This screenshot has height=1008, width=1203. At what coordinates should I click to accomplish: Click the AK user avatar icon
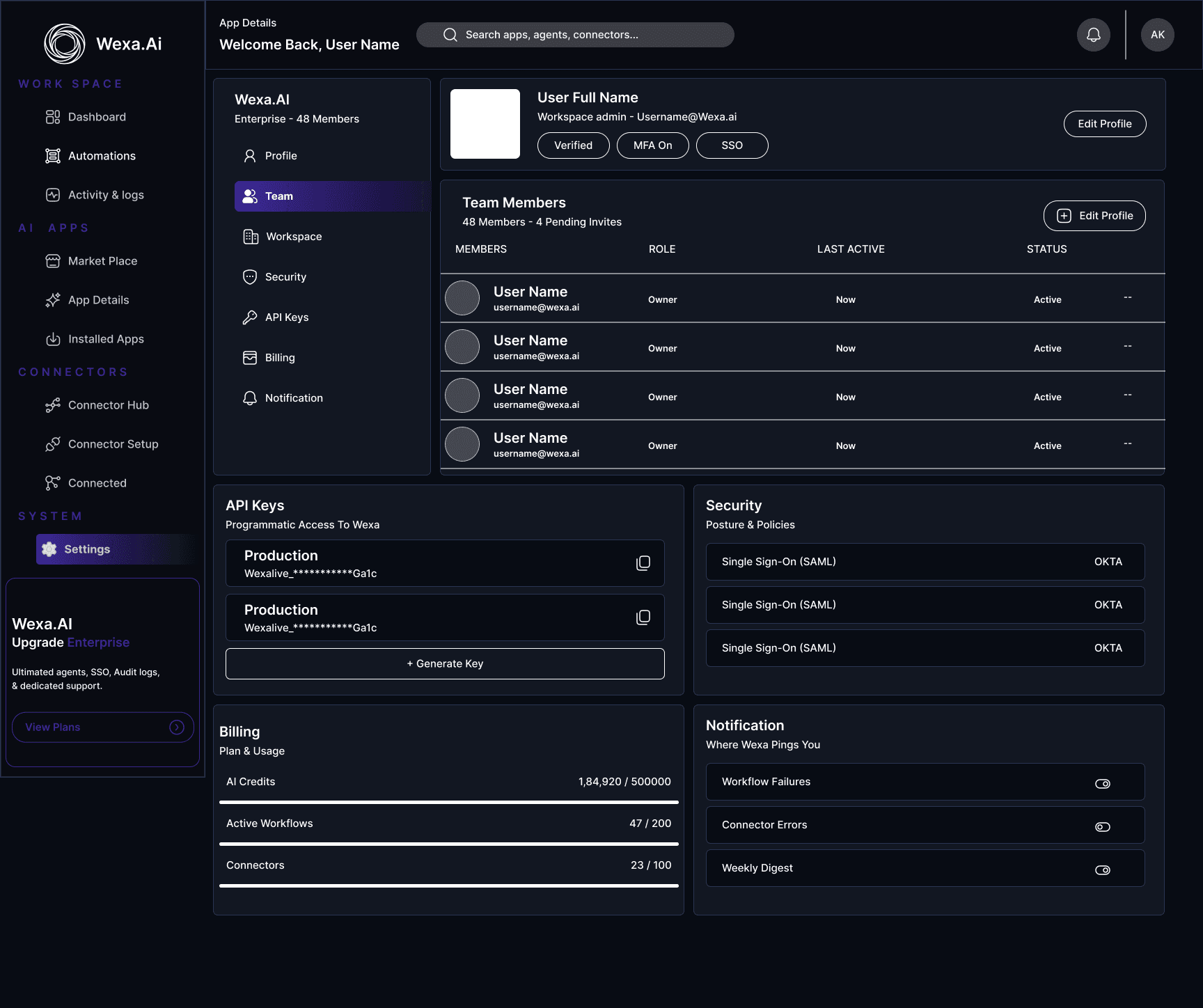click(x=1158, y=35)
